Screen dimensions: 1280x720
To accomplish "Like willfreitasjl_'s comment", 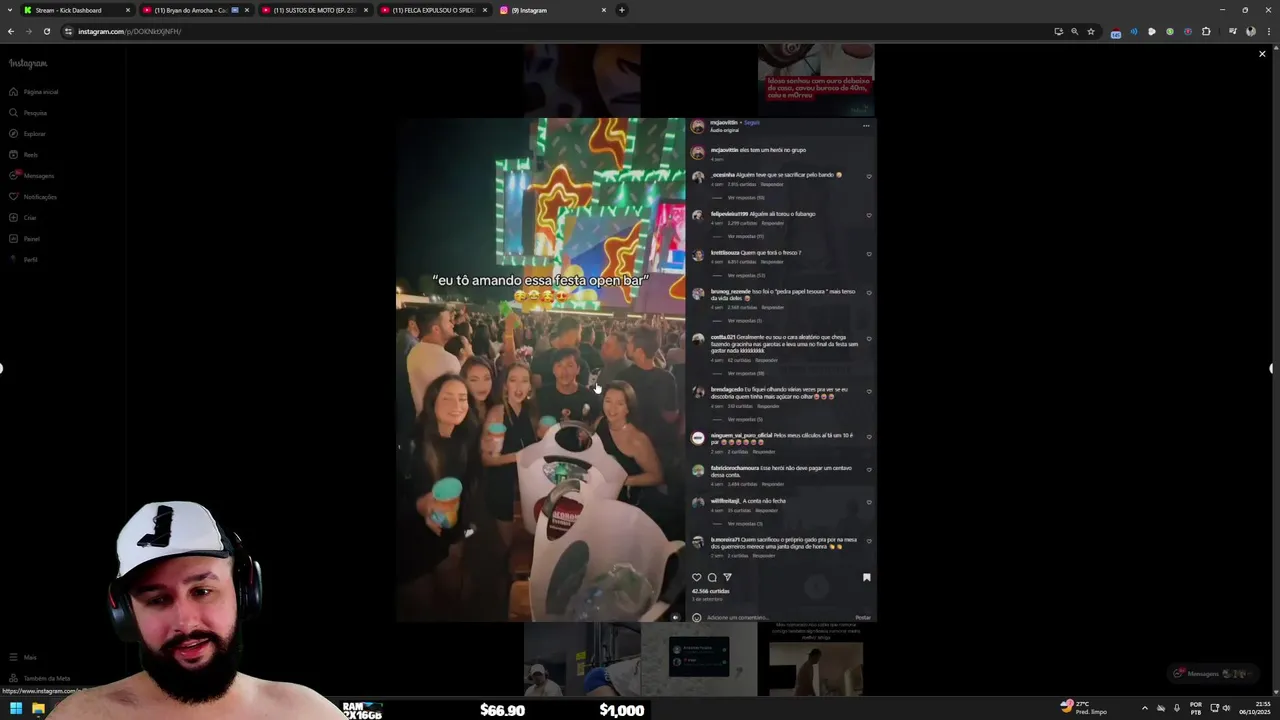I will pos(869,502).
